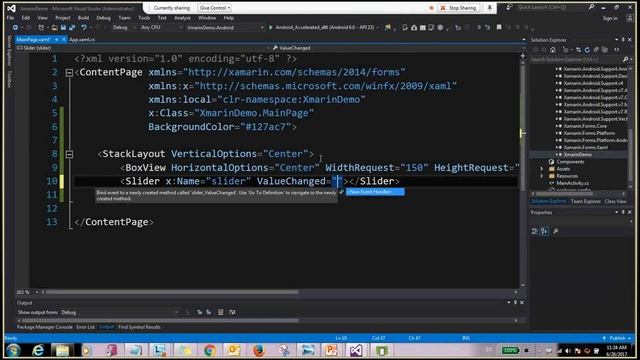The width and height of the screenshot is (640, 360).
Task: Open the editor zoom level dropdown
Action: (x=36, y=292)
